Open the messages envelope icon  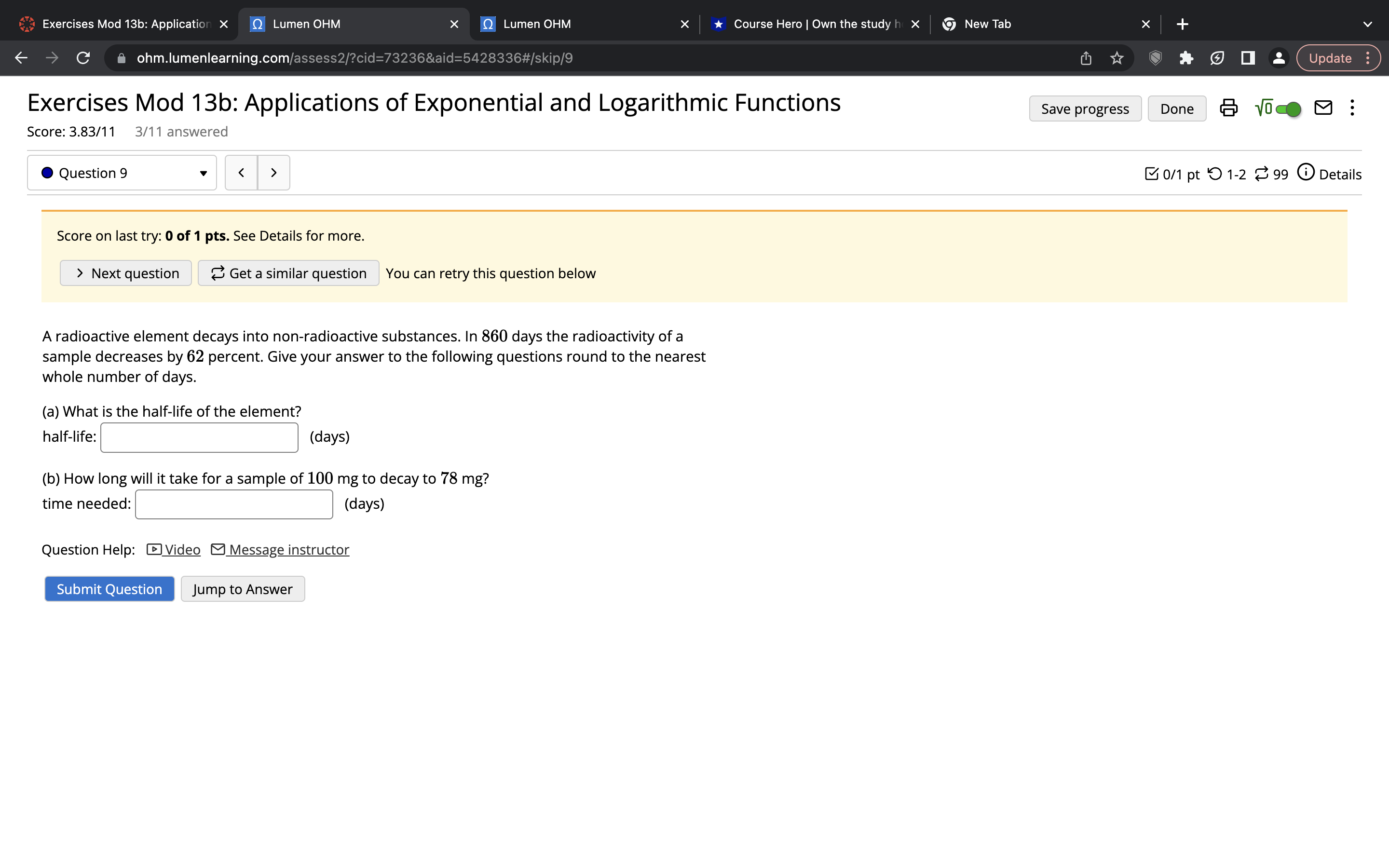[x=1323, y=108]
